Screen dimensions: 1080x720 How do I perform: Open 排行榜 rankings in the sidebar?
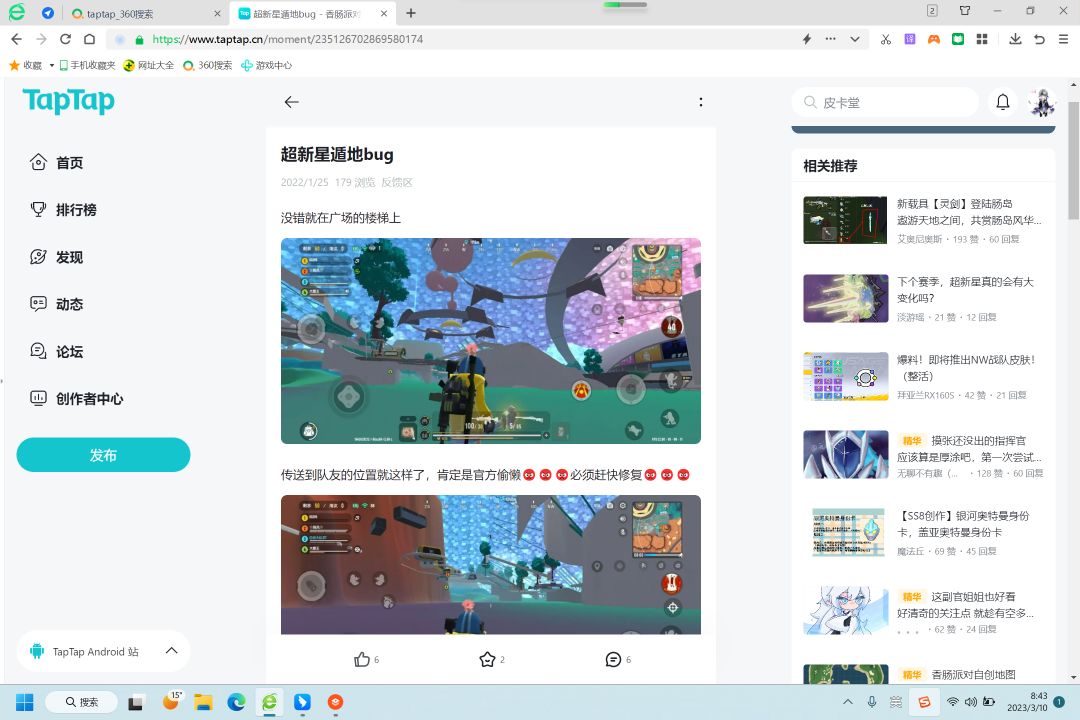pyautogui.click(x=63, y=209)
